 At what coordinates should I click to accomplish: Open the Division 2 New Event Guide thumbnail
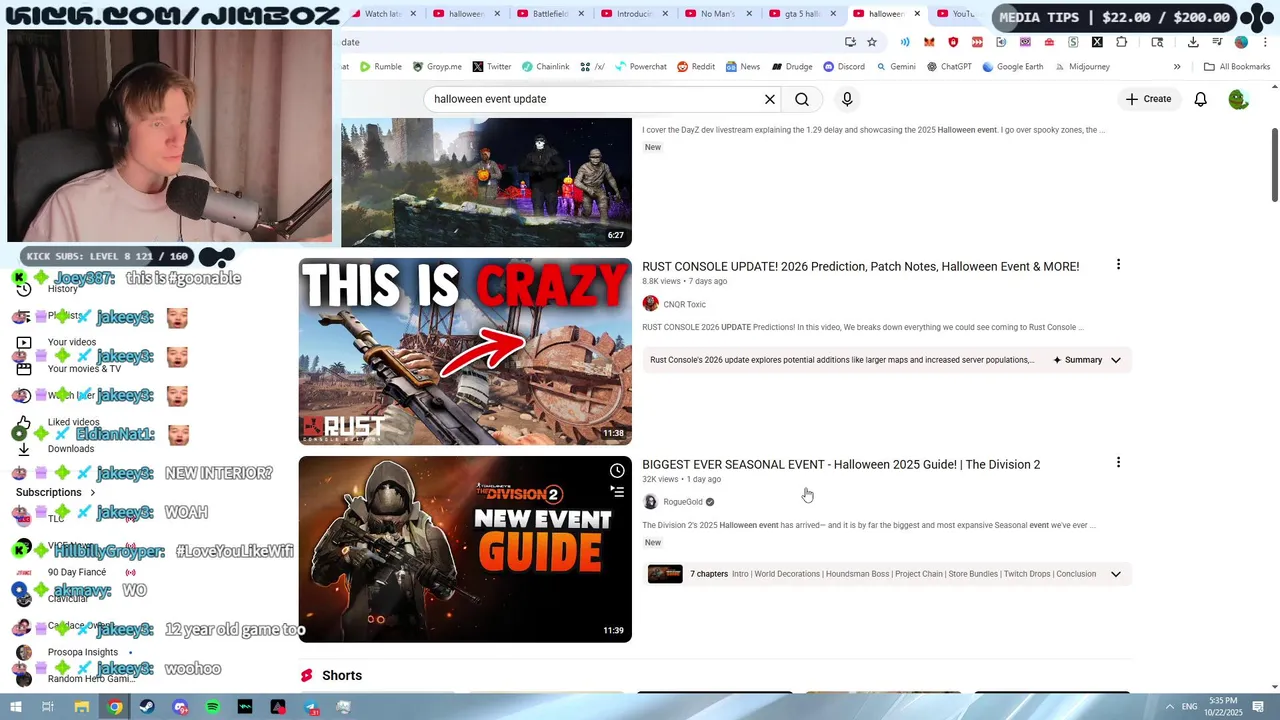[x=465, y=549]
